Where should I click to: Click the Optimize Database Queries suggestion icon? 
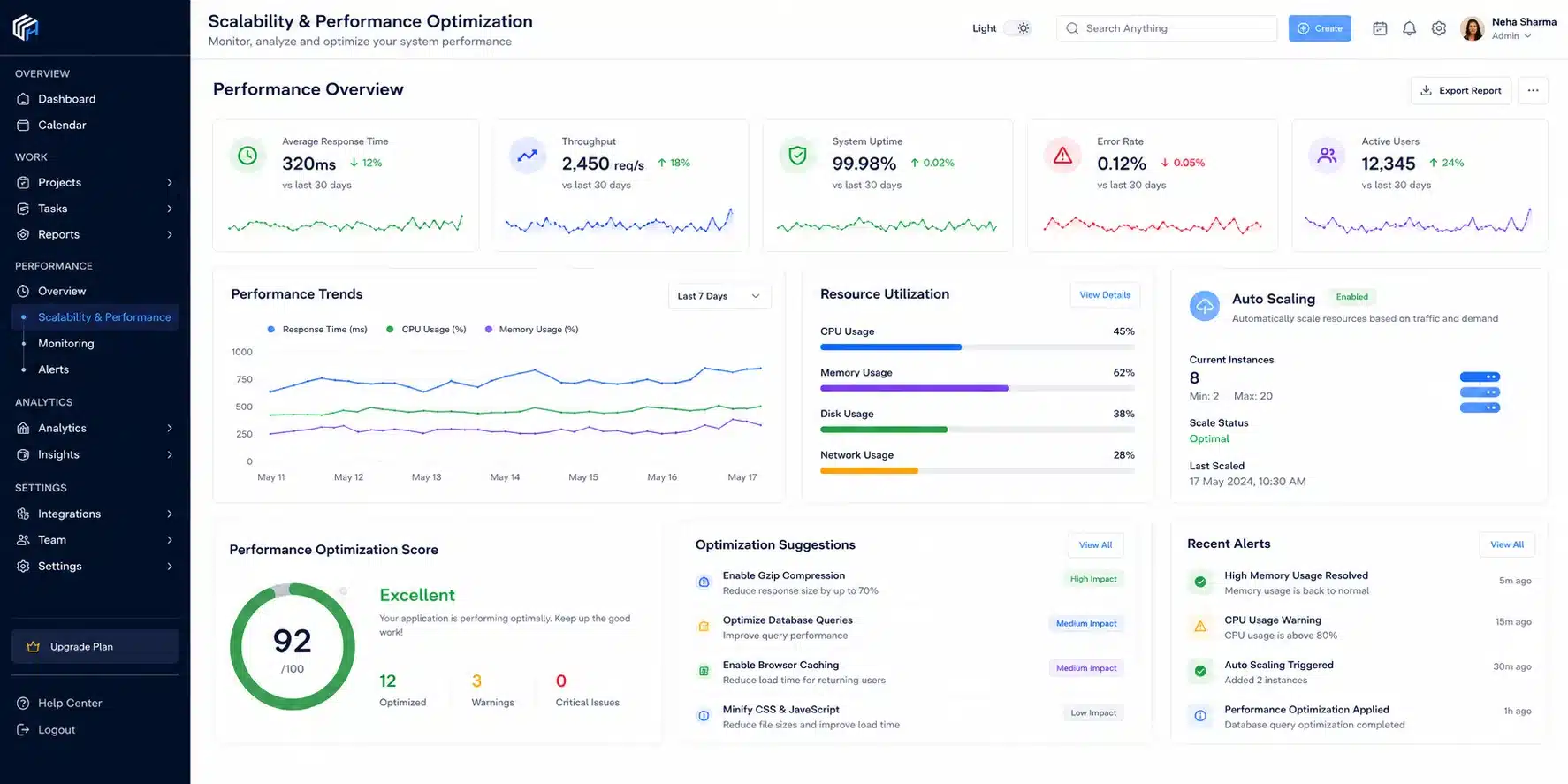pyautogui.click(x=704, y=627)
